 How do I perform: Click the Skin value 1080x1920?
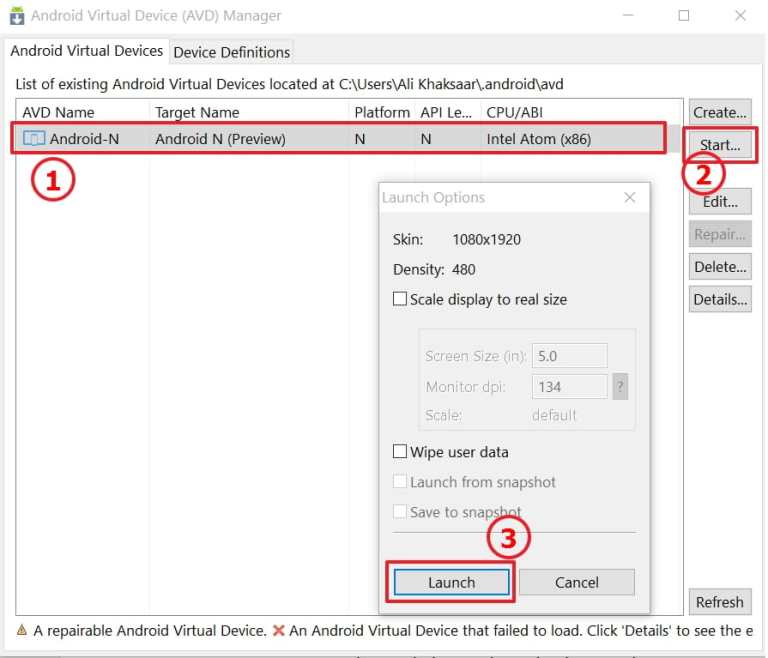486,240
